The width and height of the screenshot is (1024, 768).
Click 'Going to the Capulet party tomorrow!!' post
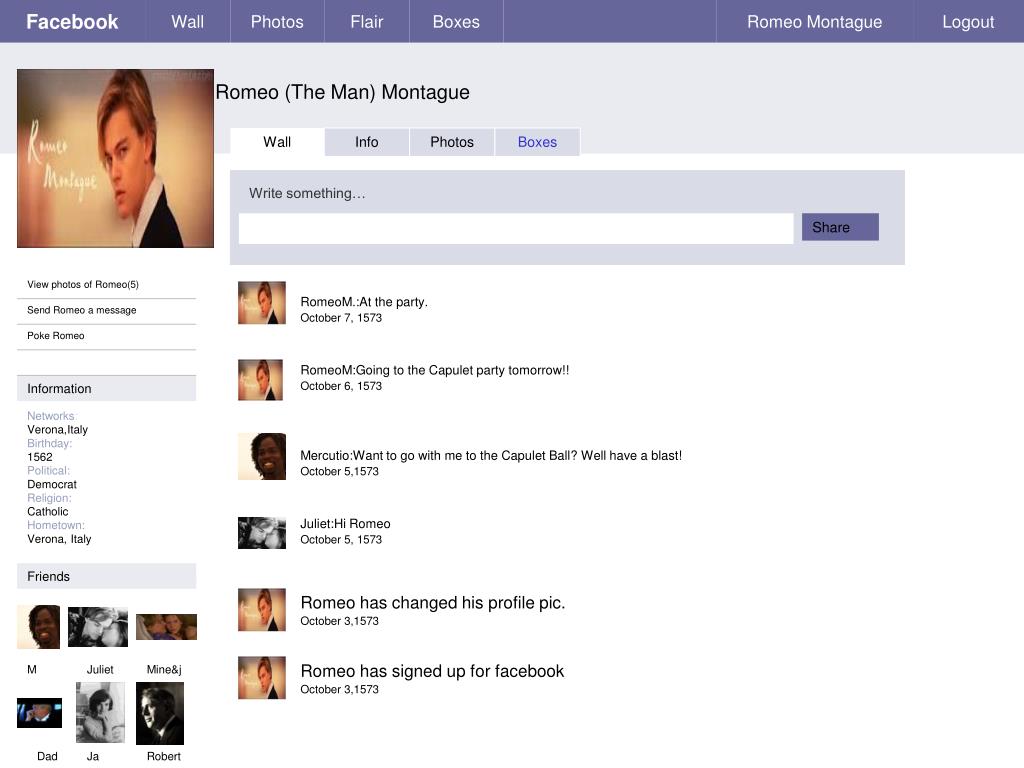434,370
